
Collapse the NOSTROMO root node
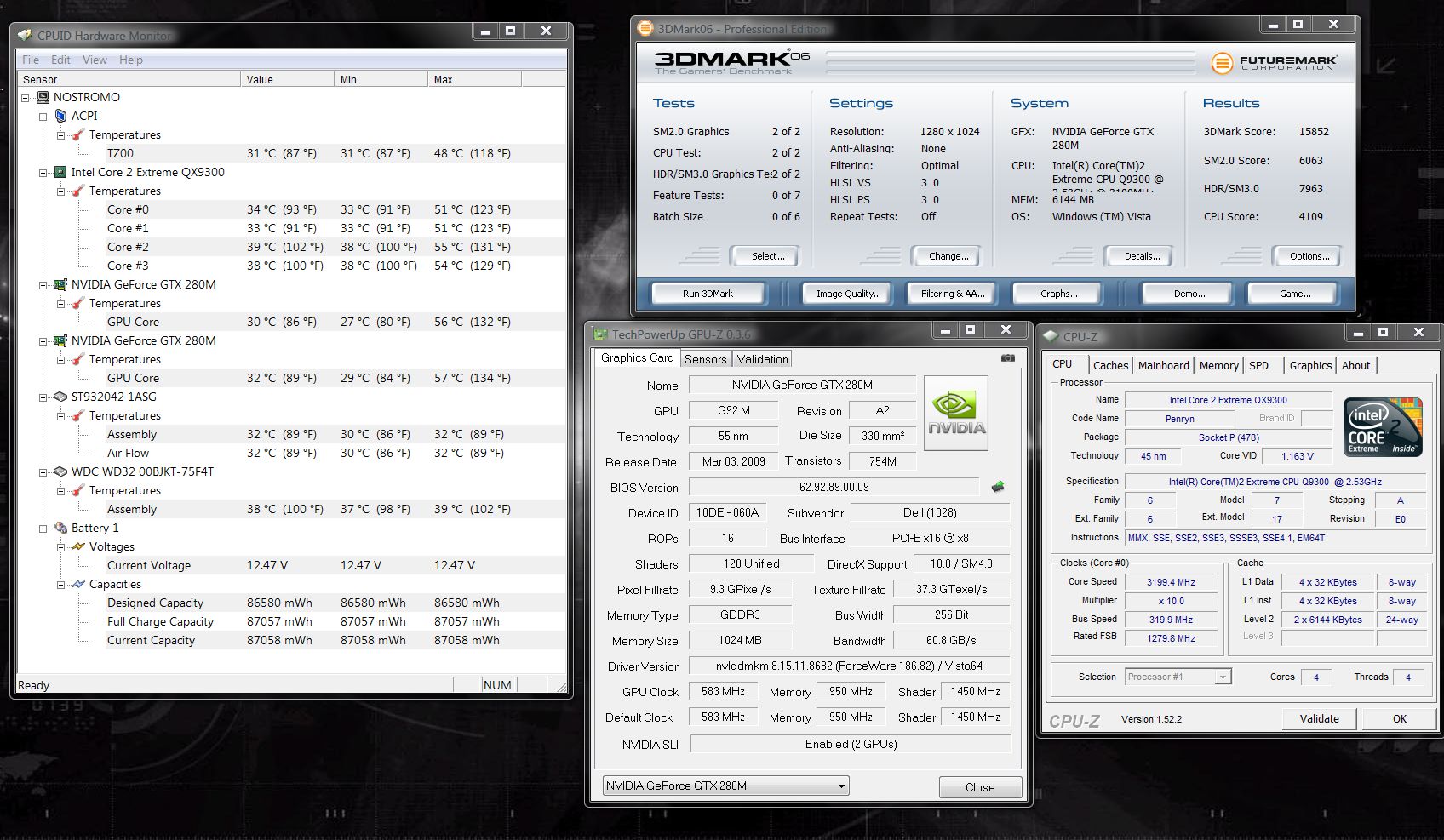tap(26, 98)
